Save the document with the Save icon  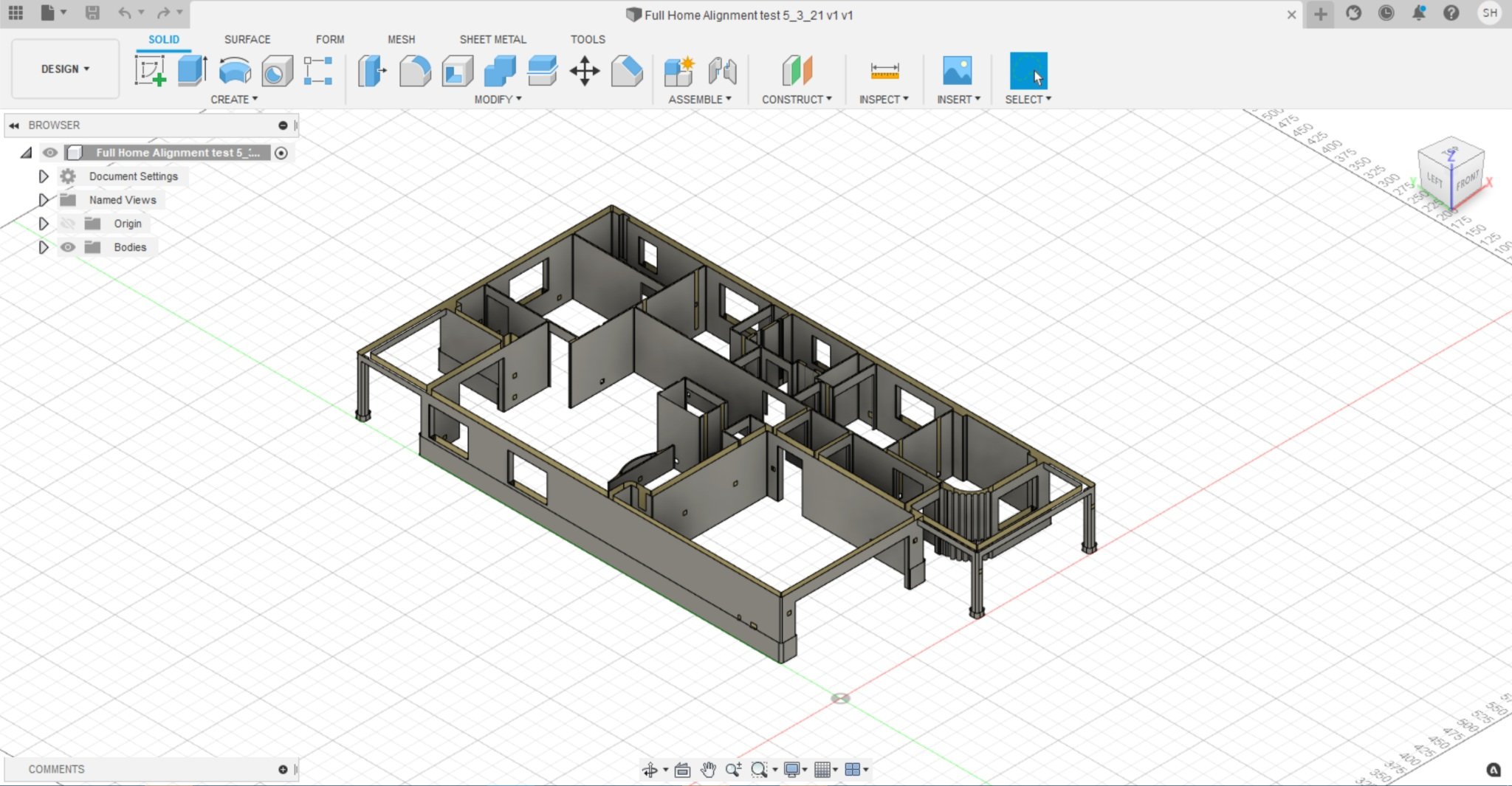point(92,13)
